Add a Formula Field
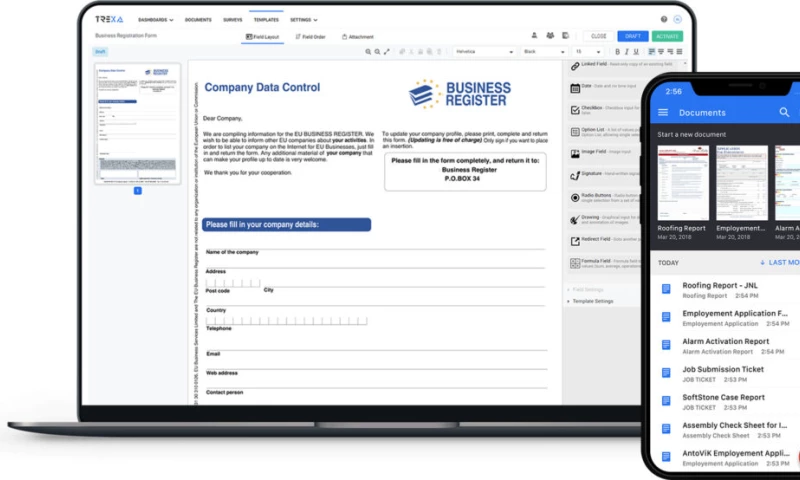The height and width of the screenshot is (480, 800). click(x=604, y=263)
